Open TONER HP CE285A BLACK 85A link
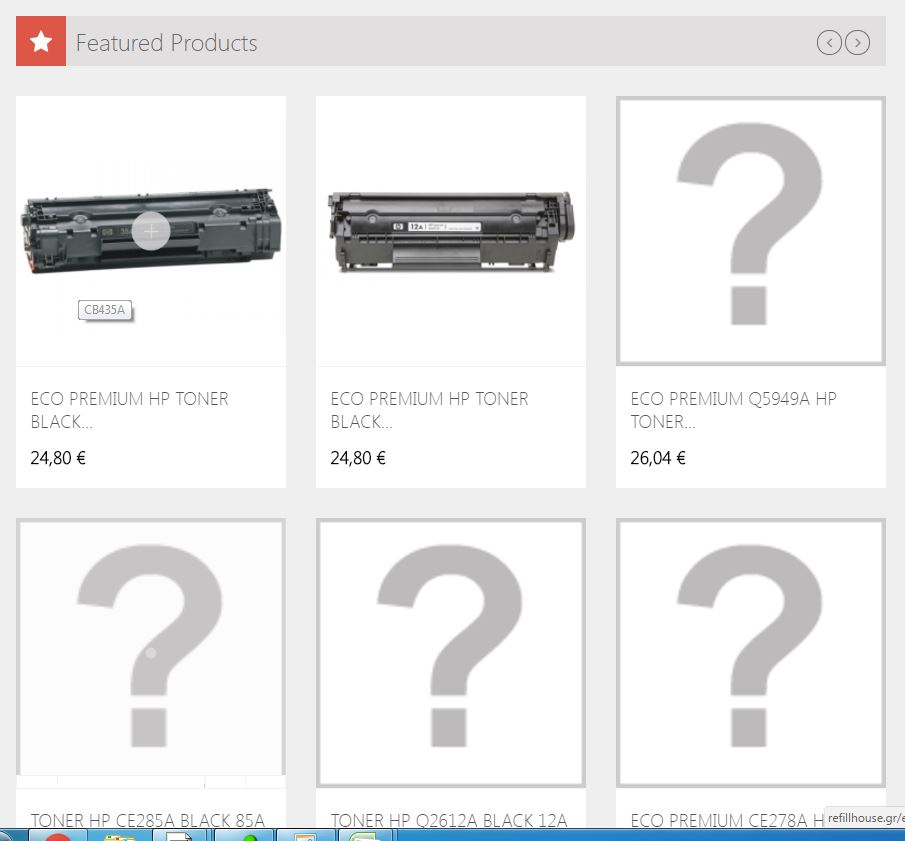Image resolution: width=905 pixels, height=841 pixels. coord(148,820)
